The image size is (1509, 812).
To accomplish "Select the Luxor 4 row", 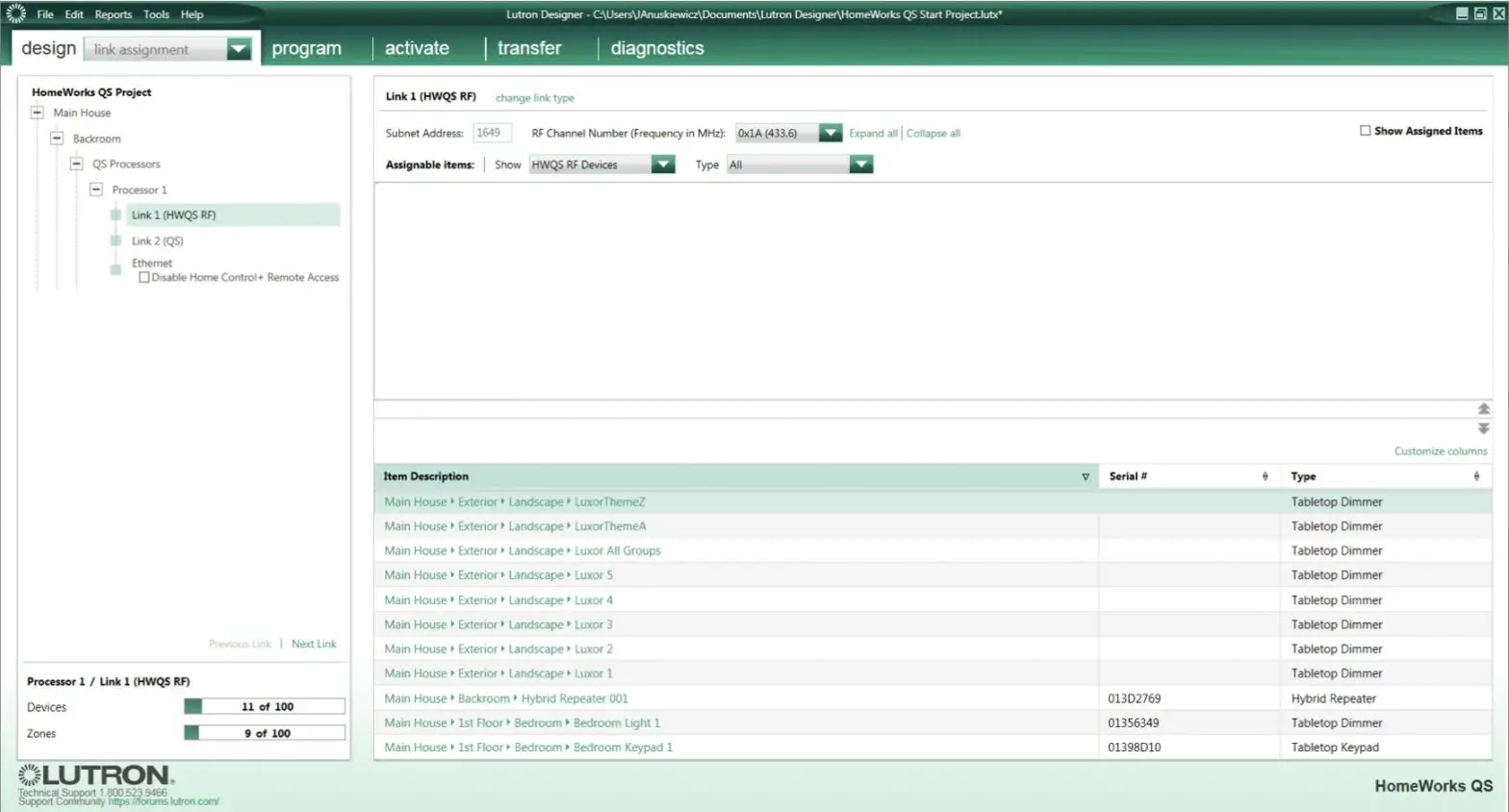I will pos(932,600).
